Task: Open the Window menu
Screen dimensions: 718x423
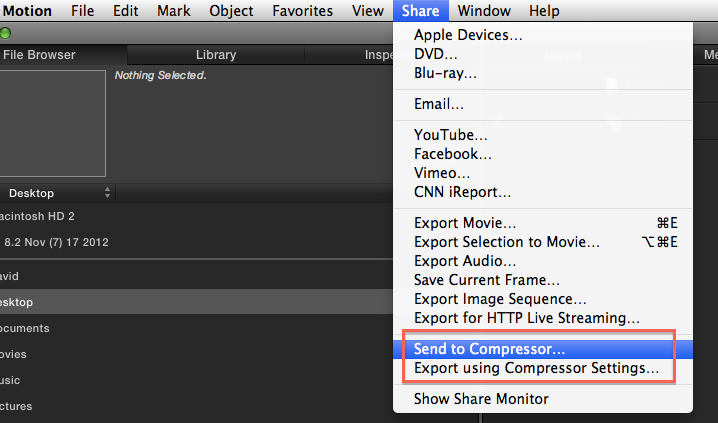Action: click(484, 11)
